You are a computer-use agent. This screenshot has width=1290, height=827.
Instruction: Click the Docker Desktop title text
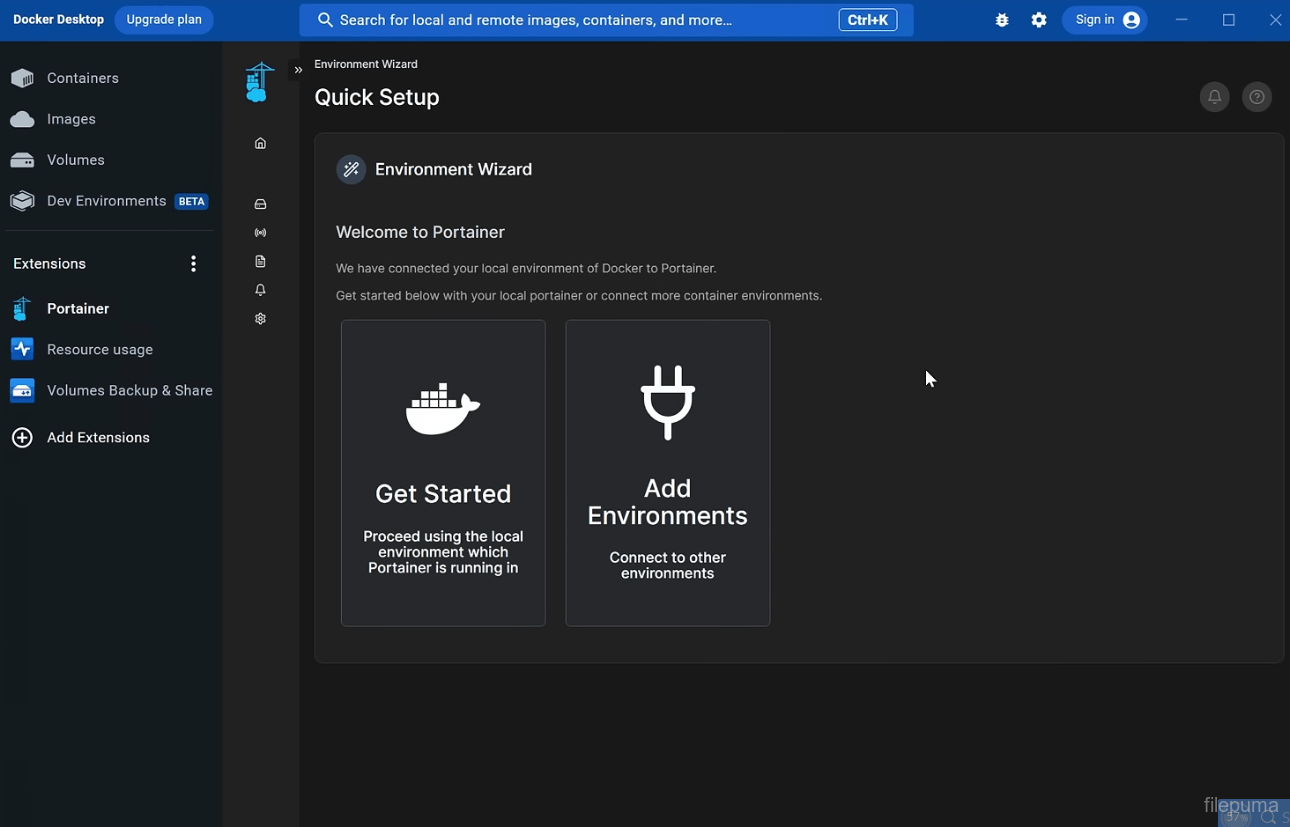[58, 19]
